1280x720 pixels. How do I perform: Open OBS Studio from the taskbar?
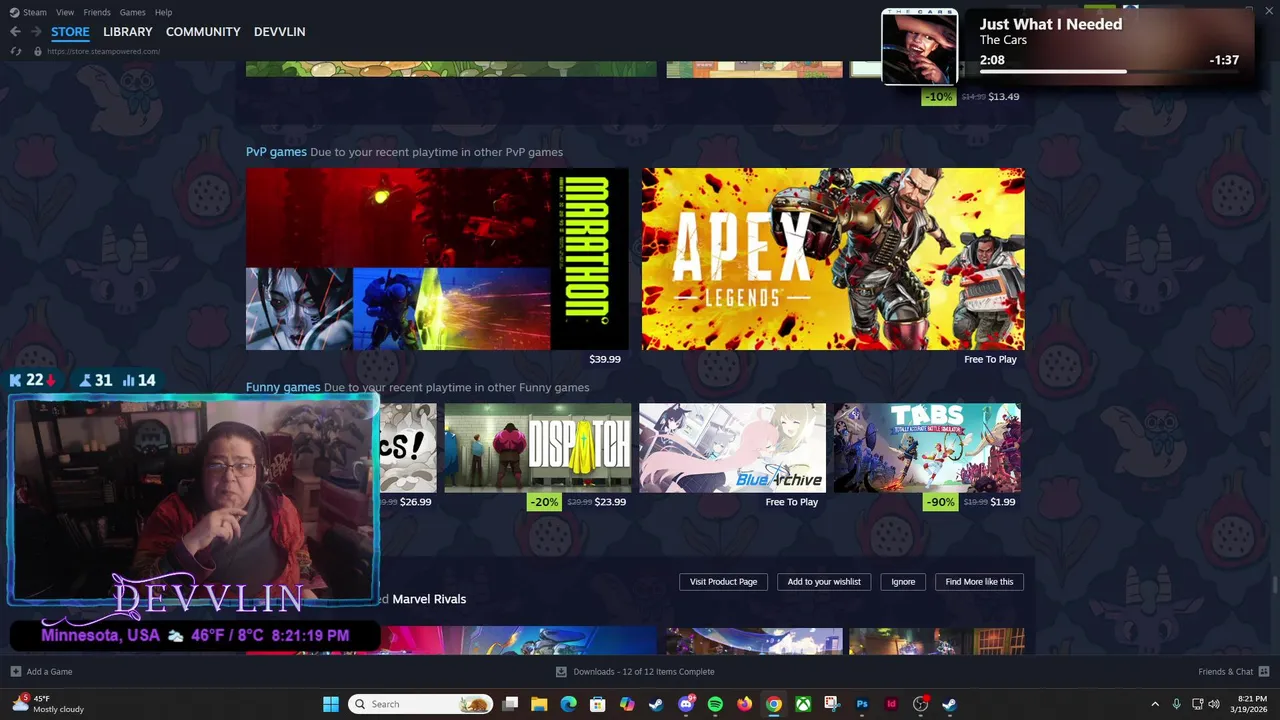[x=920, y=704]
